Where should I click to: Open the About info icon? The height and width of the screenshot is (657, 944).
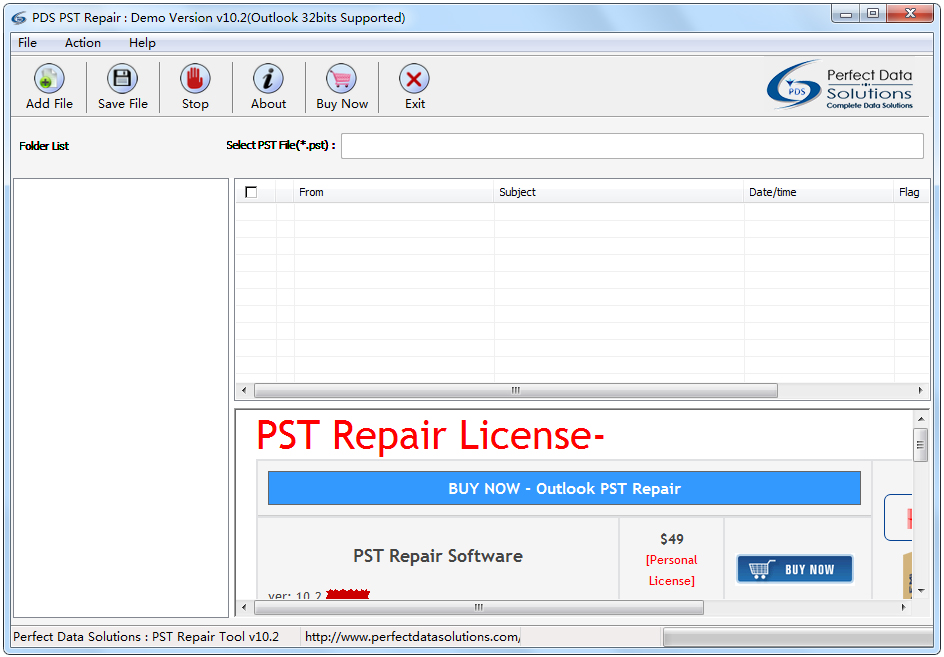pos(268,78)
